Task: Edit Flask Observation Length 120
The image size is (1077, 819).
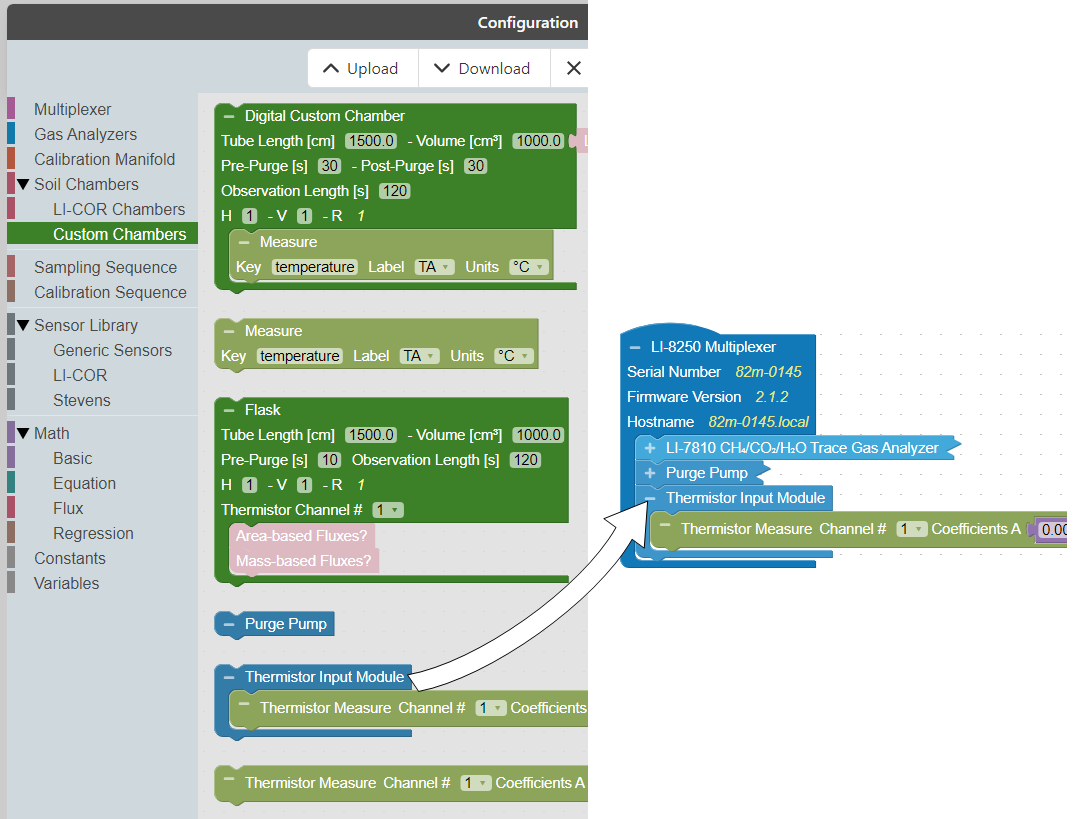Action: click(x=525, y=460)
